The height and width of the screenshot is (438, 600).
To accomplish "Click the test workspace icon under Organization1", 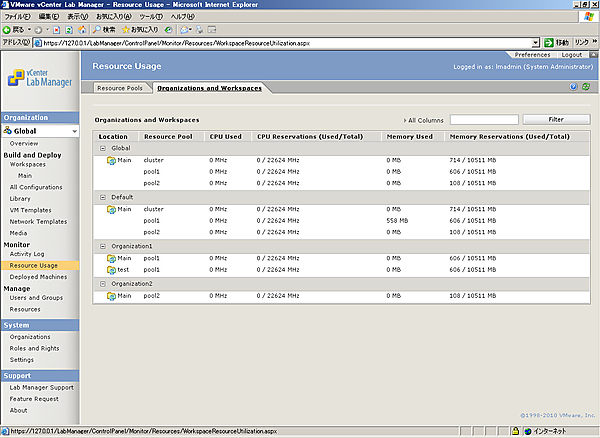I will [x=111, y=270].
